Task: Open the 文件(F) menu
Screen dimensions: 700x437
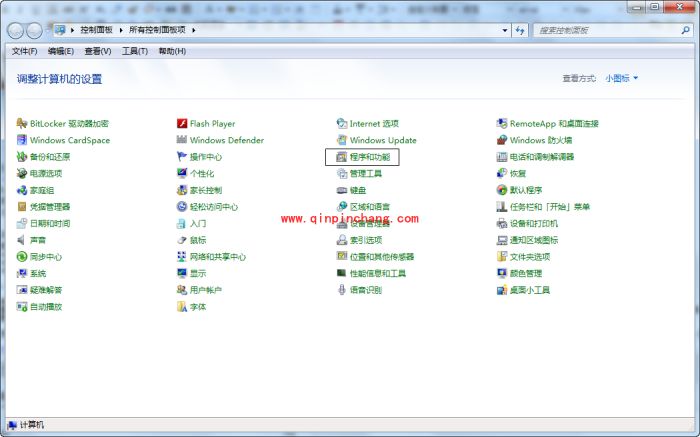Action: click(25, 51)
